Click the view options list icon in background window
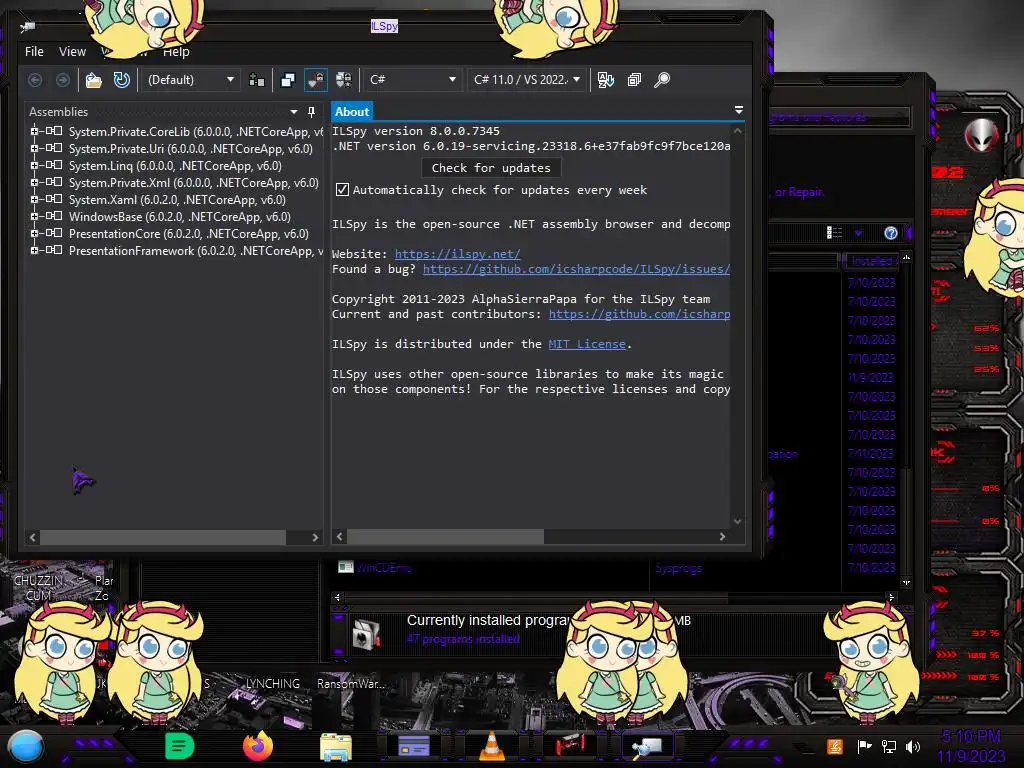Image resolution: width=1024 pixels, height=768 pixels. [834, 233]
